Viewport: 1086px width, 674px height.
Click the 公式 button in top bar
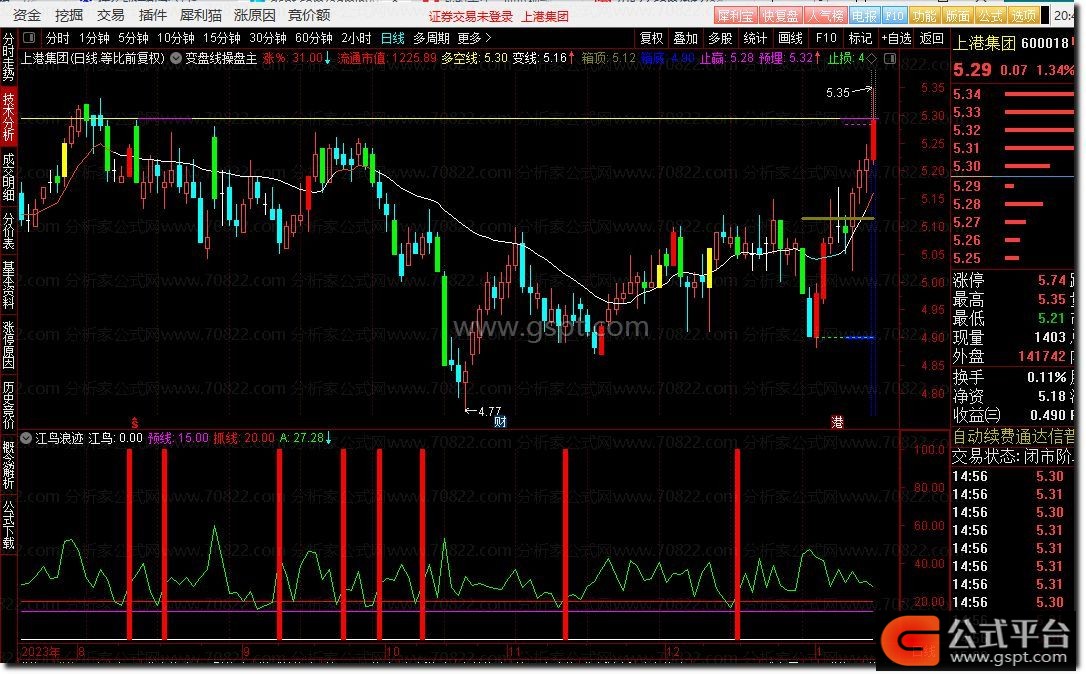coord(990,15)
